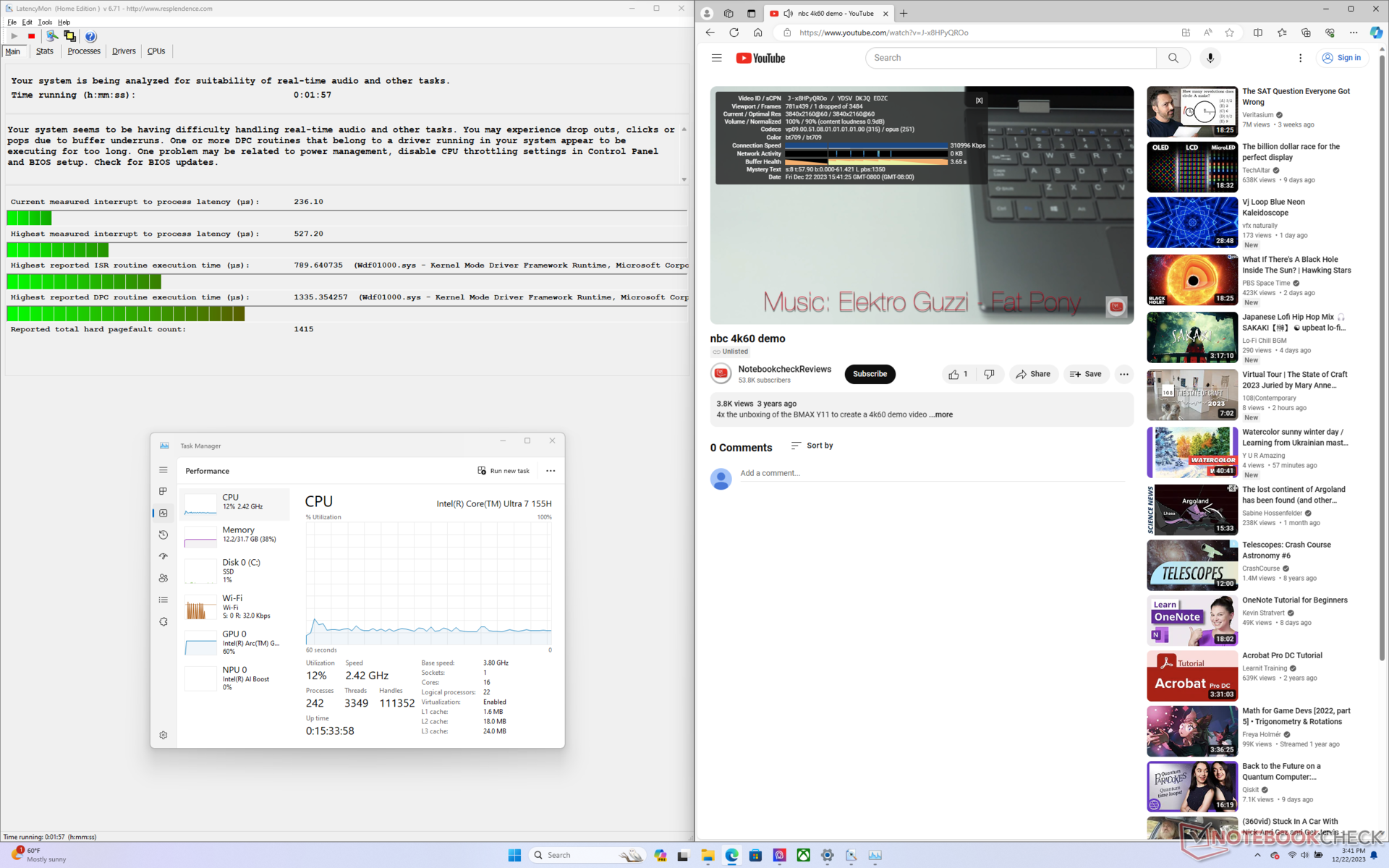Open a new tab in Edge
Image resolution: width=1389 pixels, height=868 pixels.
point(904,13)
